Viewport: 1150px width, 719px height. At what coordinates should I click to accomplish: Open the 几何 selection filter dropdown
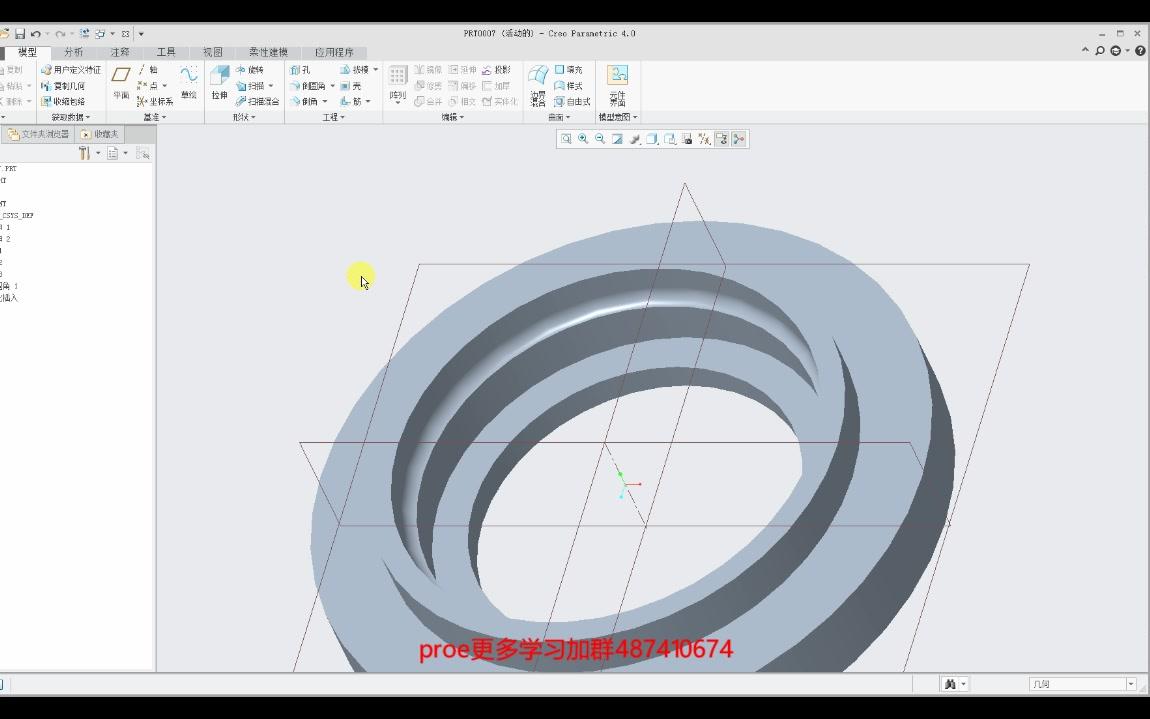pos(1131,684)
